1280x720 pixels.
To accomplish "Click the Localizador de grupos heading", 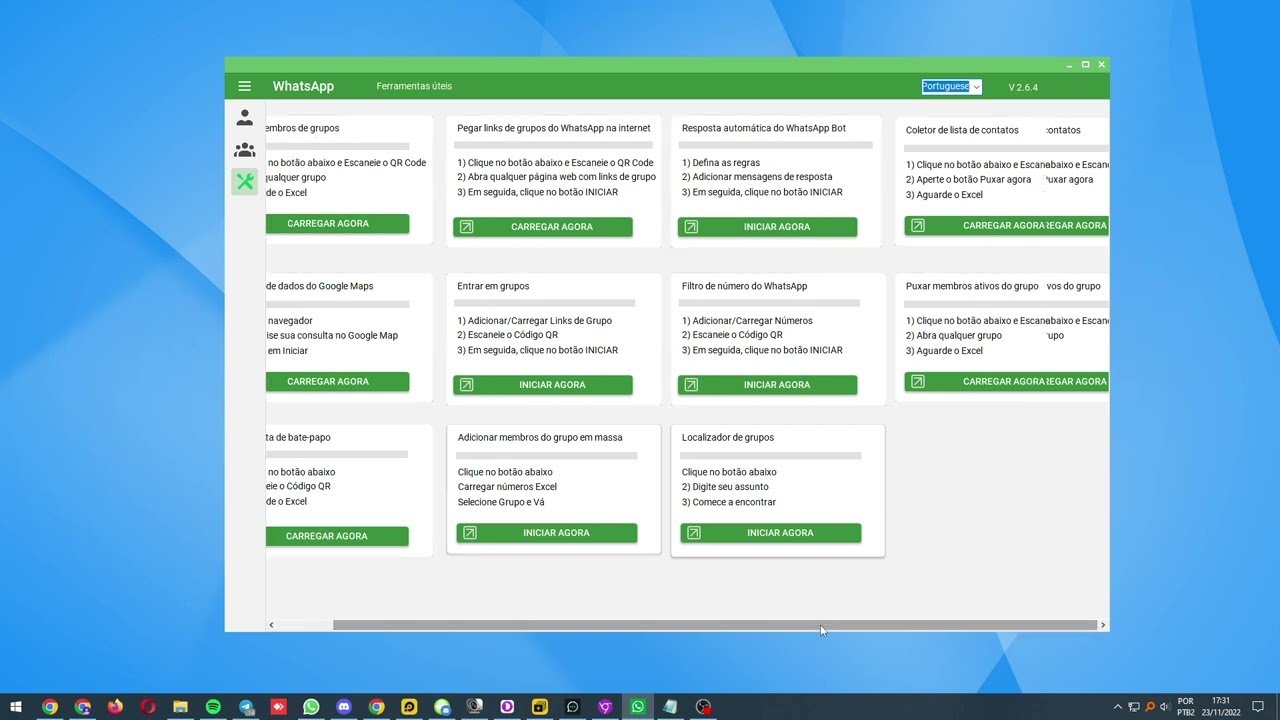I will [728, 437].
